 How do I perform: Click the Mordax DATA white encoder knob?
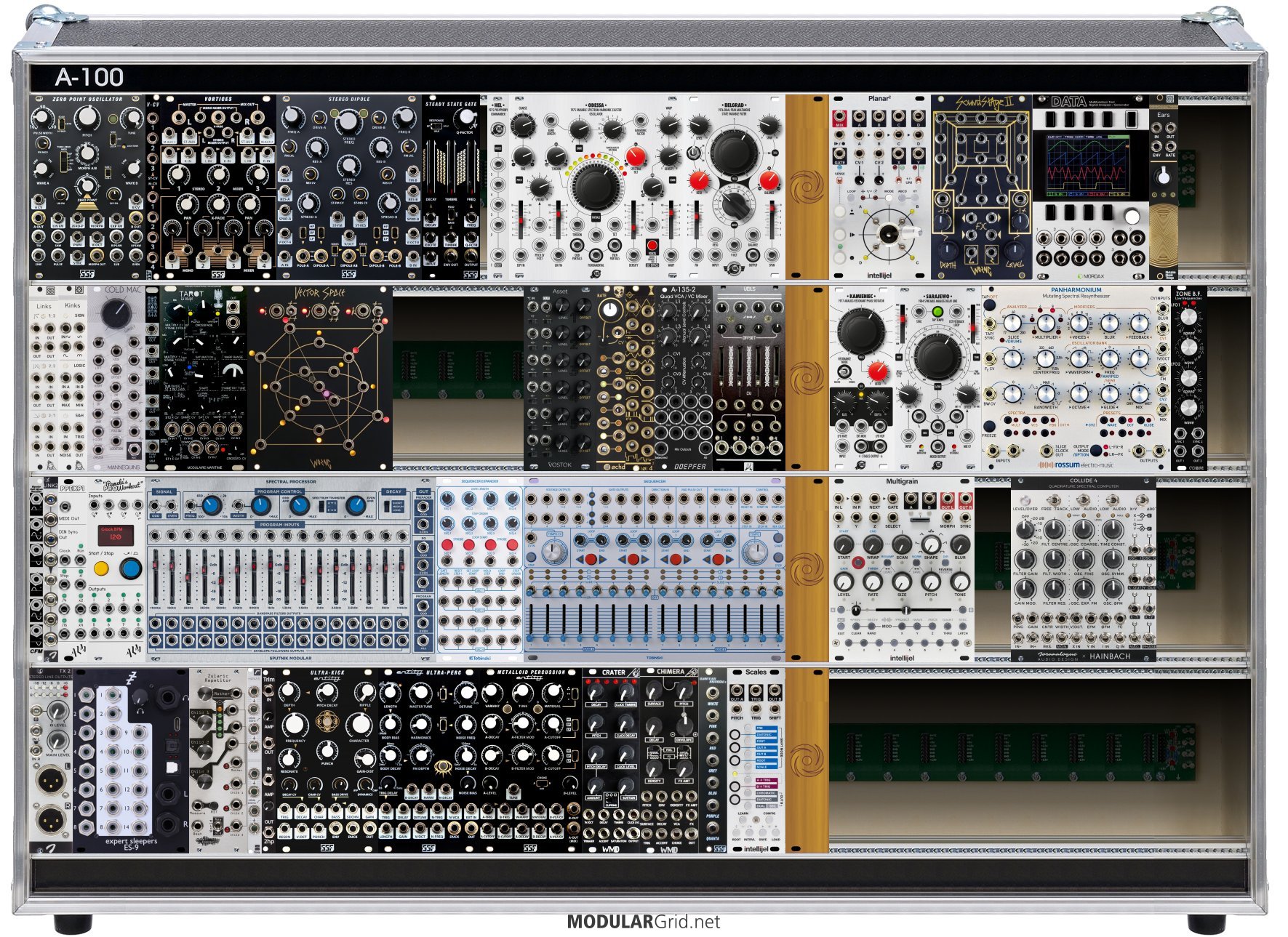[x=1132, y=217]
